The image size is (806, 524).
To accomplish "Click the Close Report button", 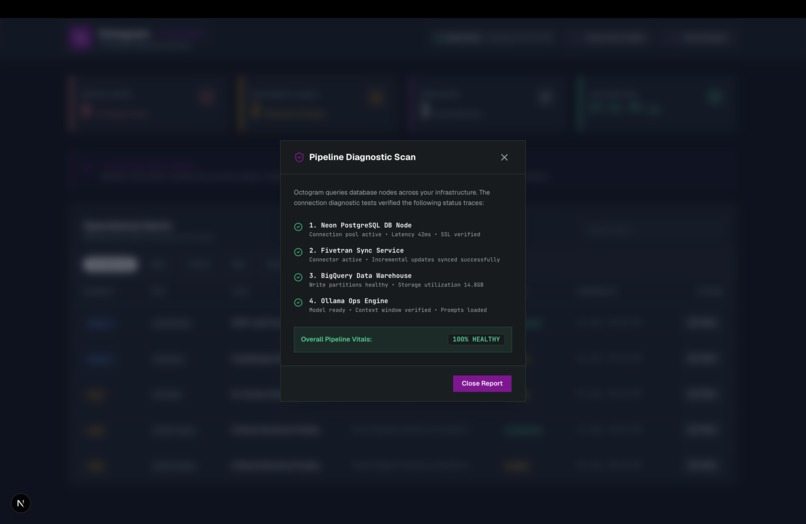I will (x=482, y=384).
